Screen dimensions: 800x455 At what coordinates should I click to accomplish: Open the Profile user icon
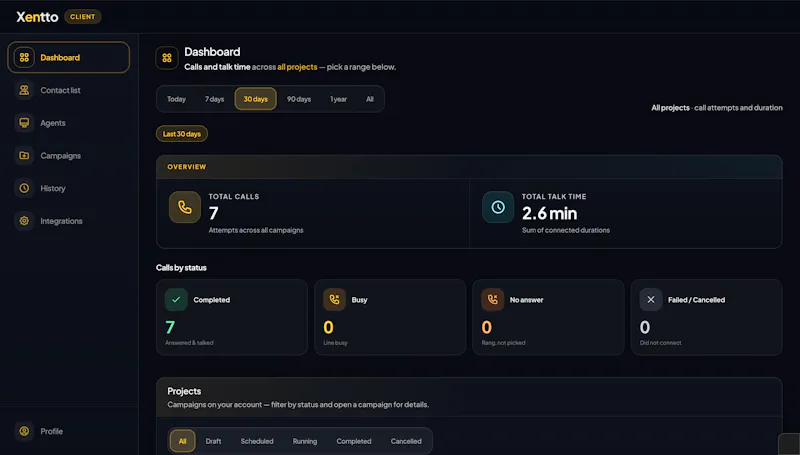(24, 431)
